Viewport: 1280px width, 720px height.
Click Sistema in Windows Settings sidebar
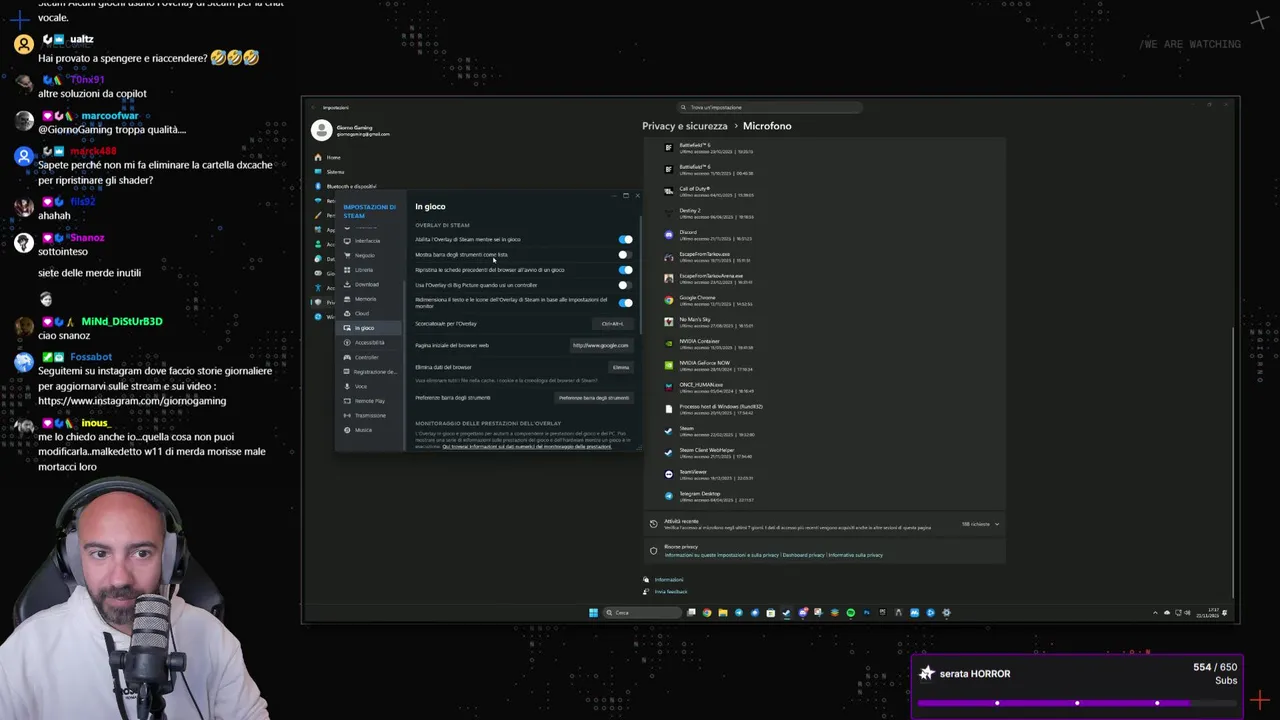335,172
